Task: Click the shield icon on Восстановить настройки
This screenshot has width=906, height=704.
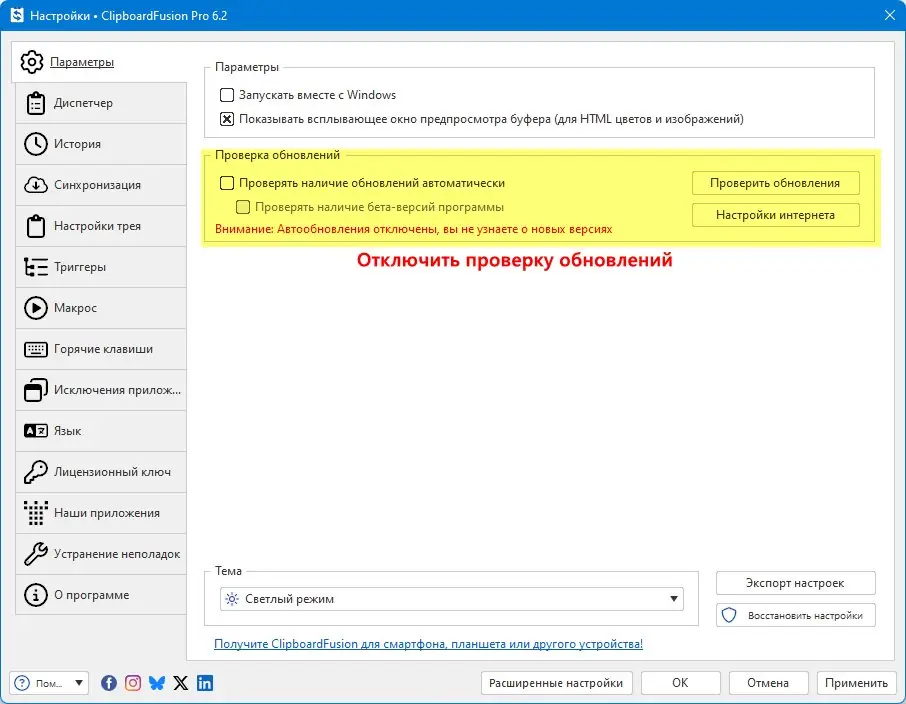Action: [729, 616]
